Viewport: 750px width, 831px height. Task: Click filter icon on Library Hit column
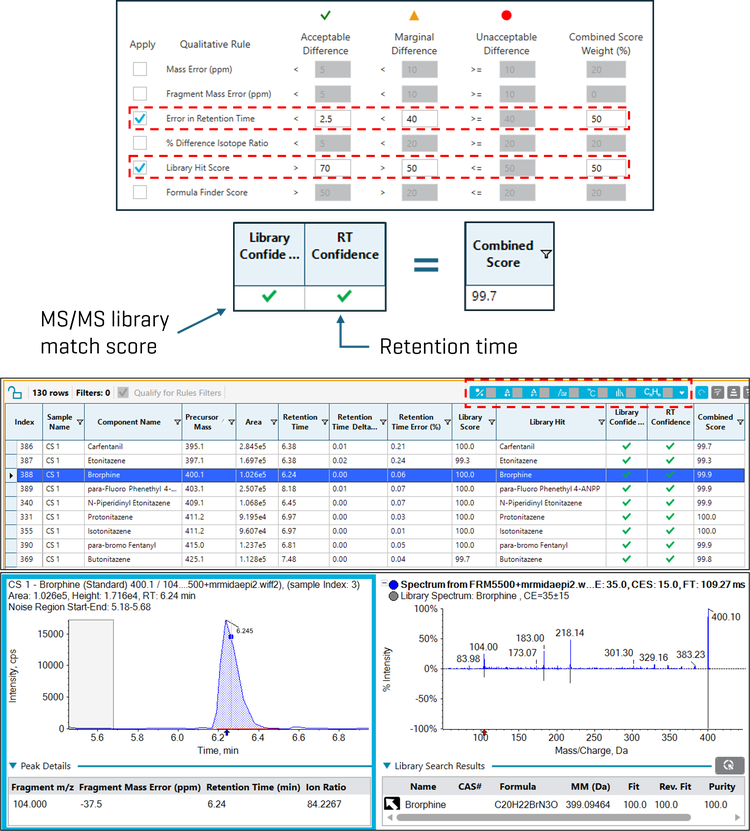click(598, 423)
